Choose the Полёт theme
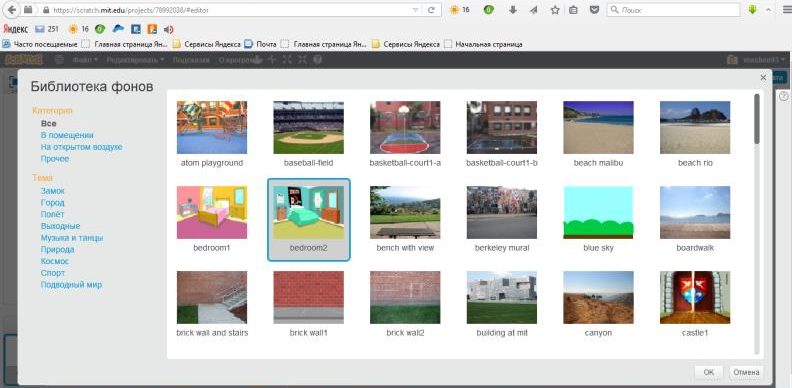The height and width of the screenshot is (388, 792). [53, 214]
